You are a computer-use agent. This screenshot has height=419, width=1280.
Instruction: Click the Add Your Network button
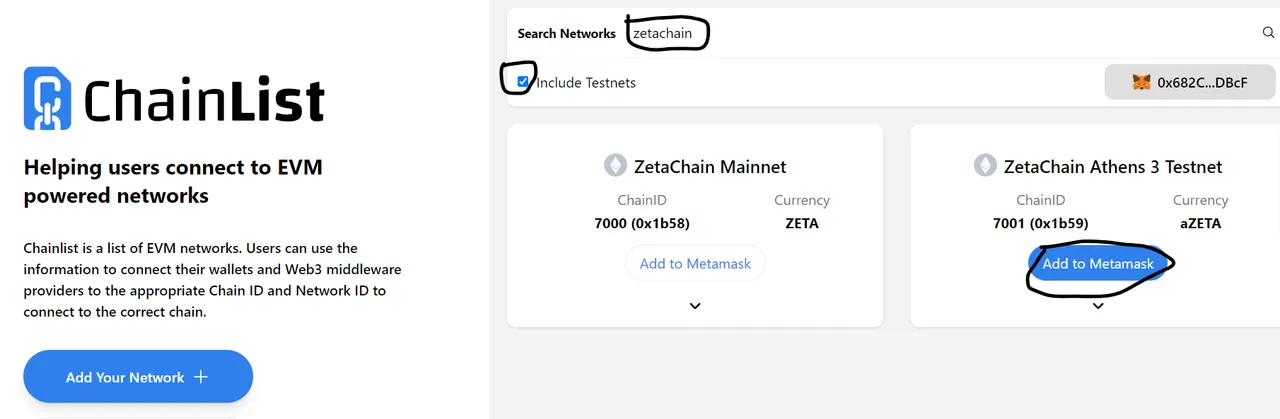click(x=138, y=377)
